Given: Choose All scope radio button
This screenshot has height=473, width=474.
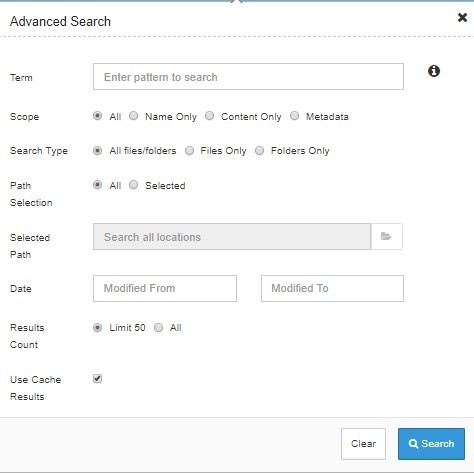Looking at the screenshot, I should pyautogui.click(x=97, y=116).
